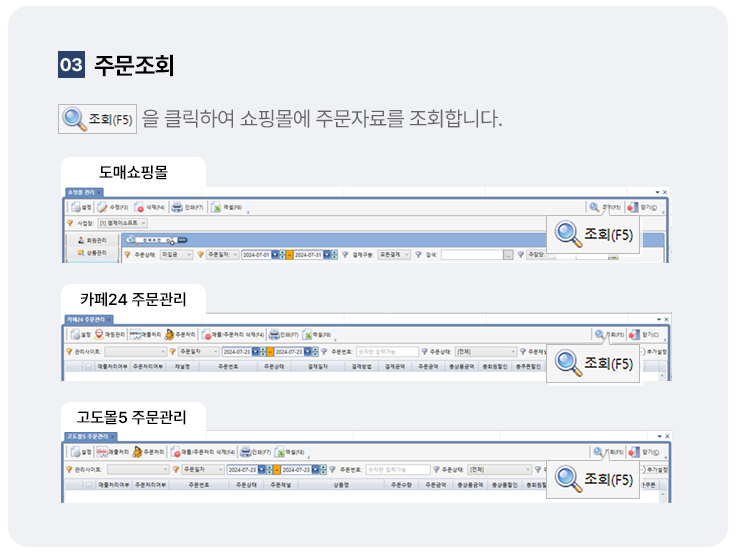Open 관리사이트 dropdown in 고도몰5 주문관리
The width and height of the screenshot is (737, 557).
point(138,470)
